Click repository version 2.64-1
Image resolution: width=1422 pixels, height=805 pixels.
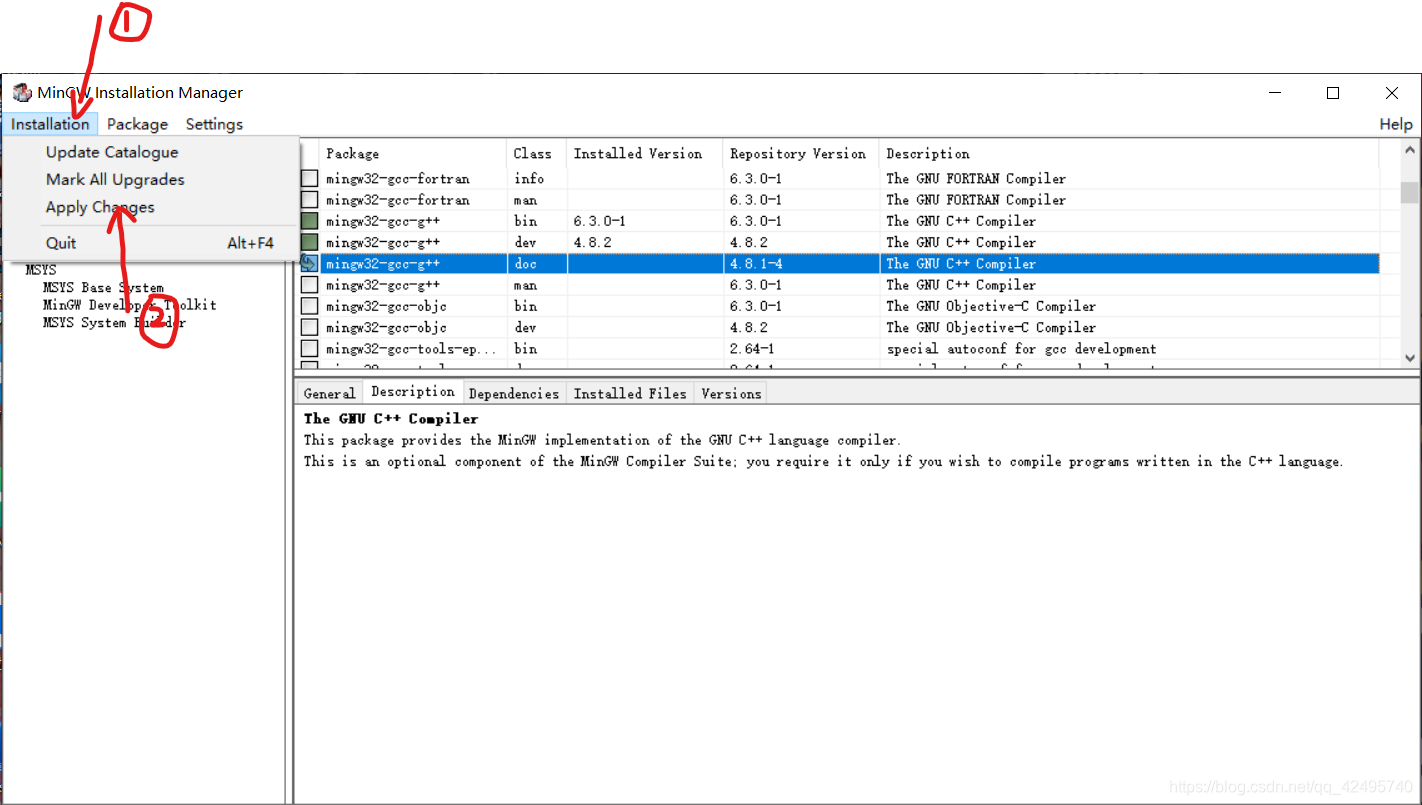[x=752, y=349]
